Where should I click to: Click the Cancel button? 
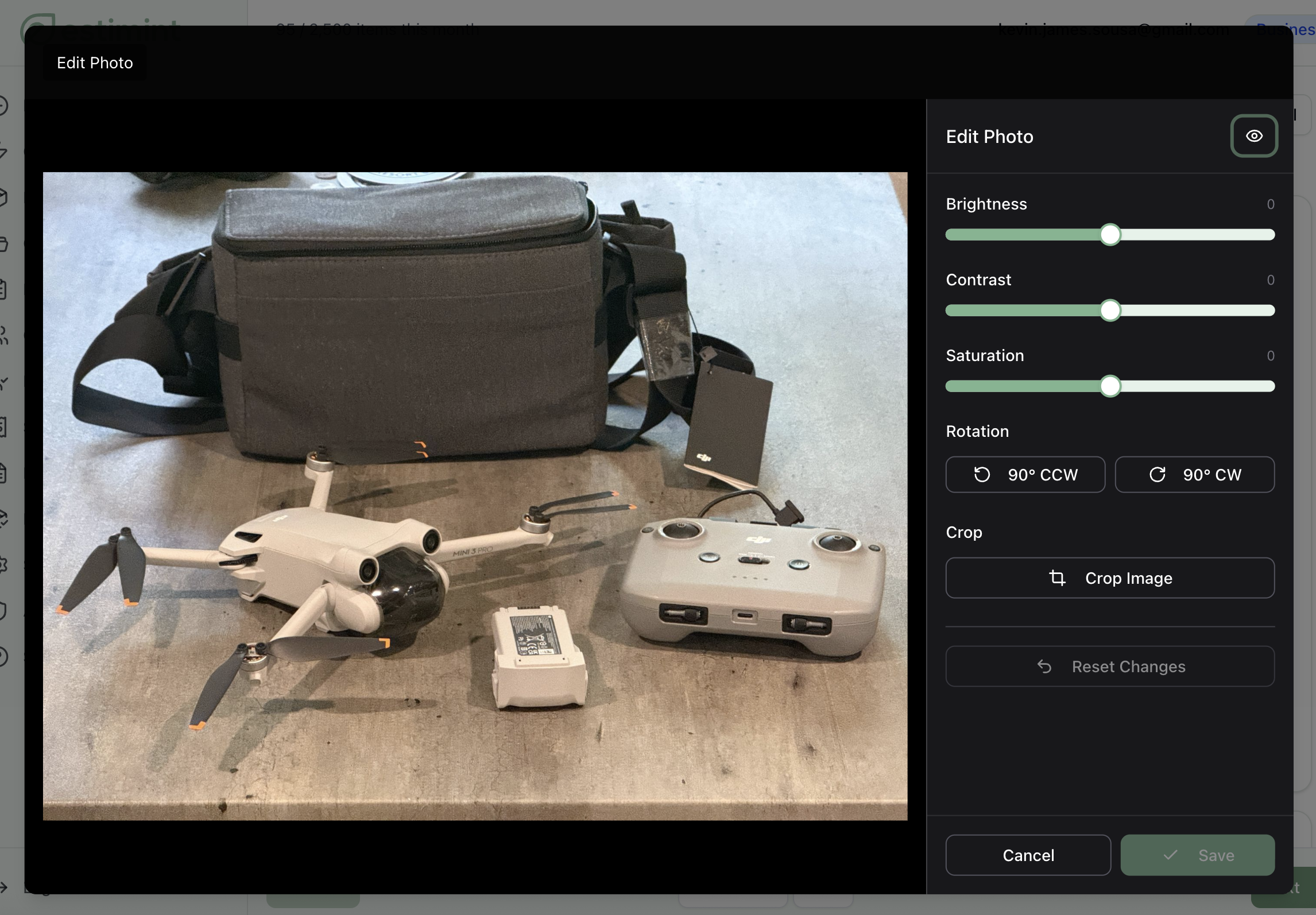point(1028,855)
